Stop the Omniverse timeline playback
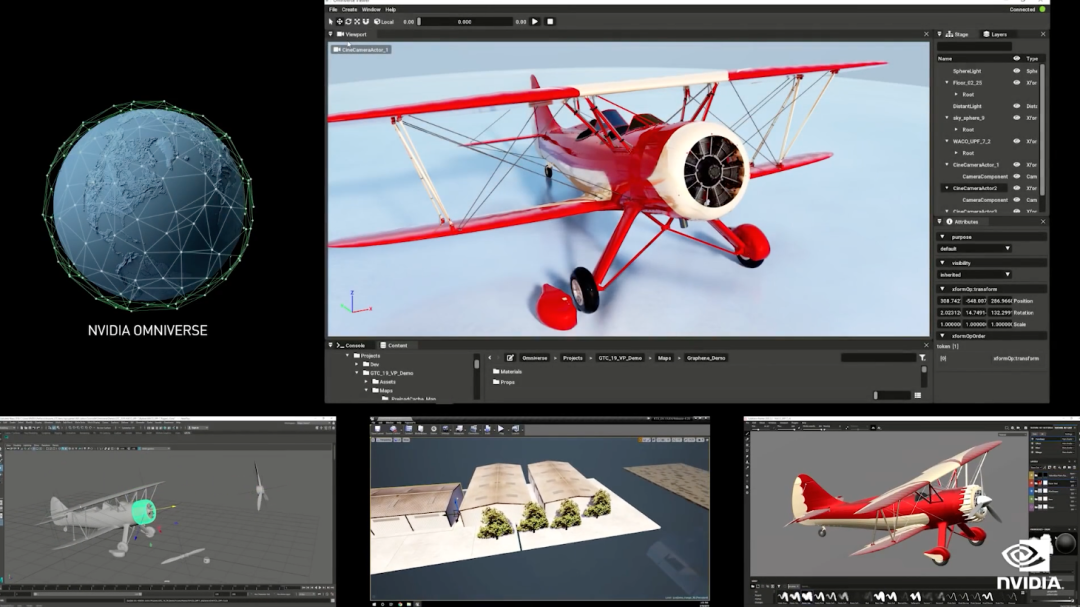1080x607 pixels. [x=550, y=21]
